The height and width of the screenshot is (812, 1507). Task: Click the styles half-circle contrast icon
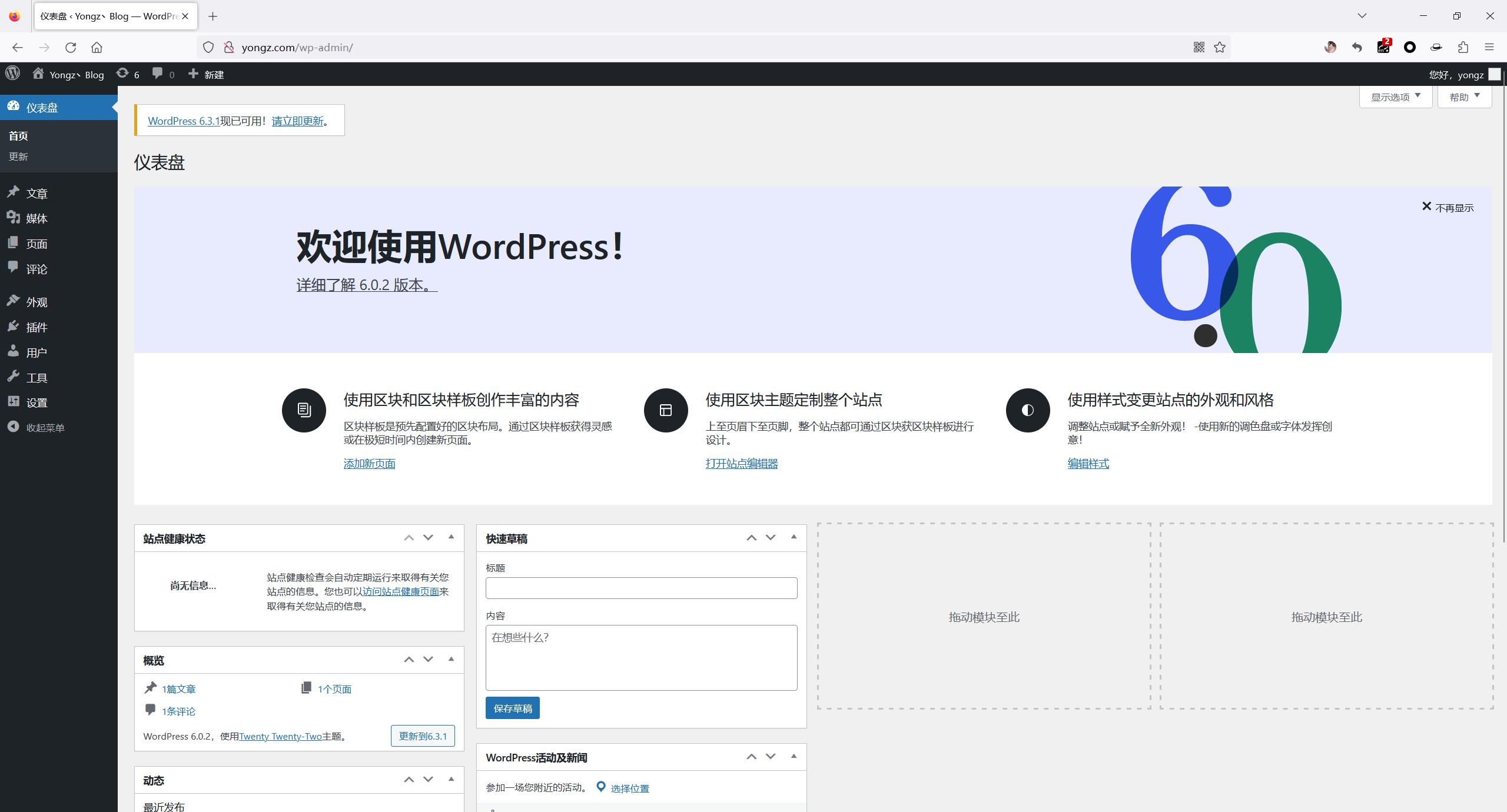(1028, 410)
